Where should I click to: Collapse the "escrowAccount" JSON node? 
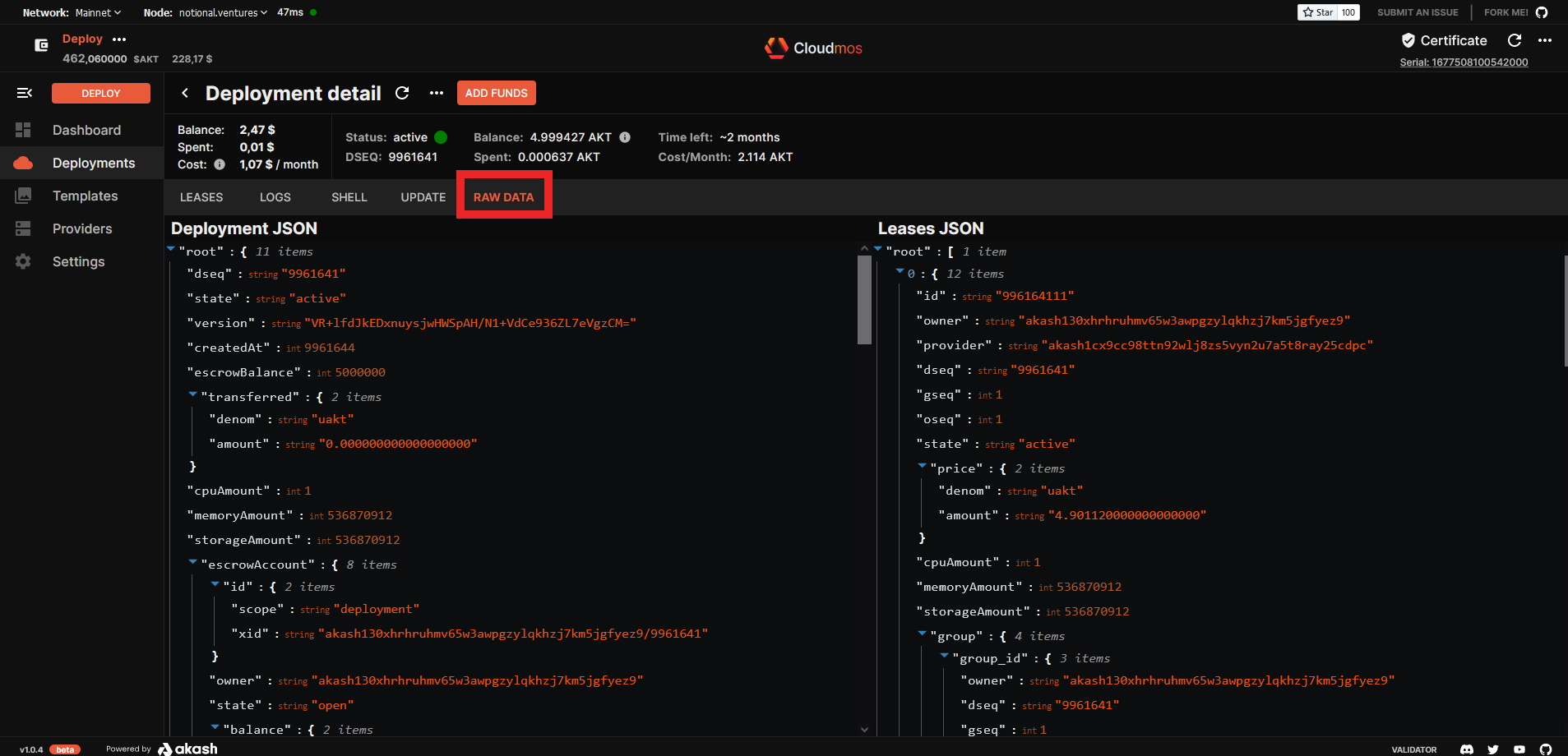[193, 563]
